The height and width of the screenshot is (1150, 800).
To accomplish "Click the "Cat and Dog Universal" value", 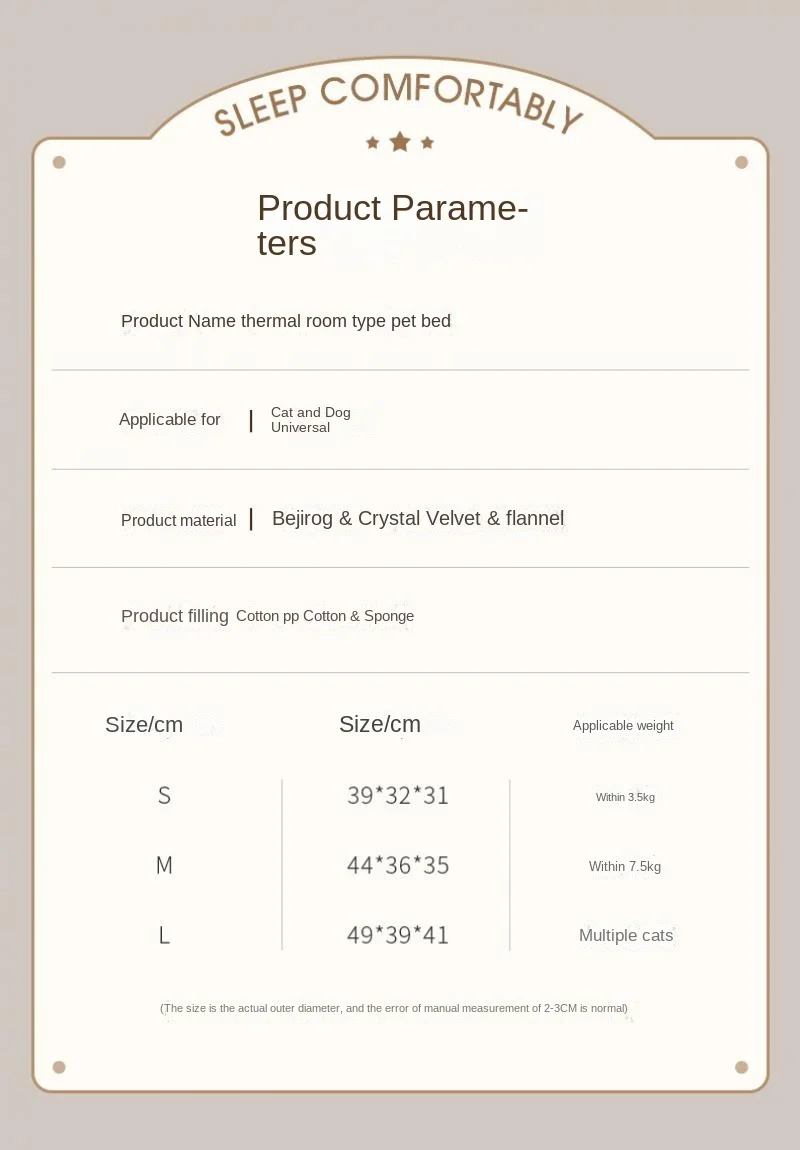I will pyautogui.click(x=310, y=420).
